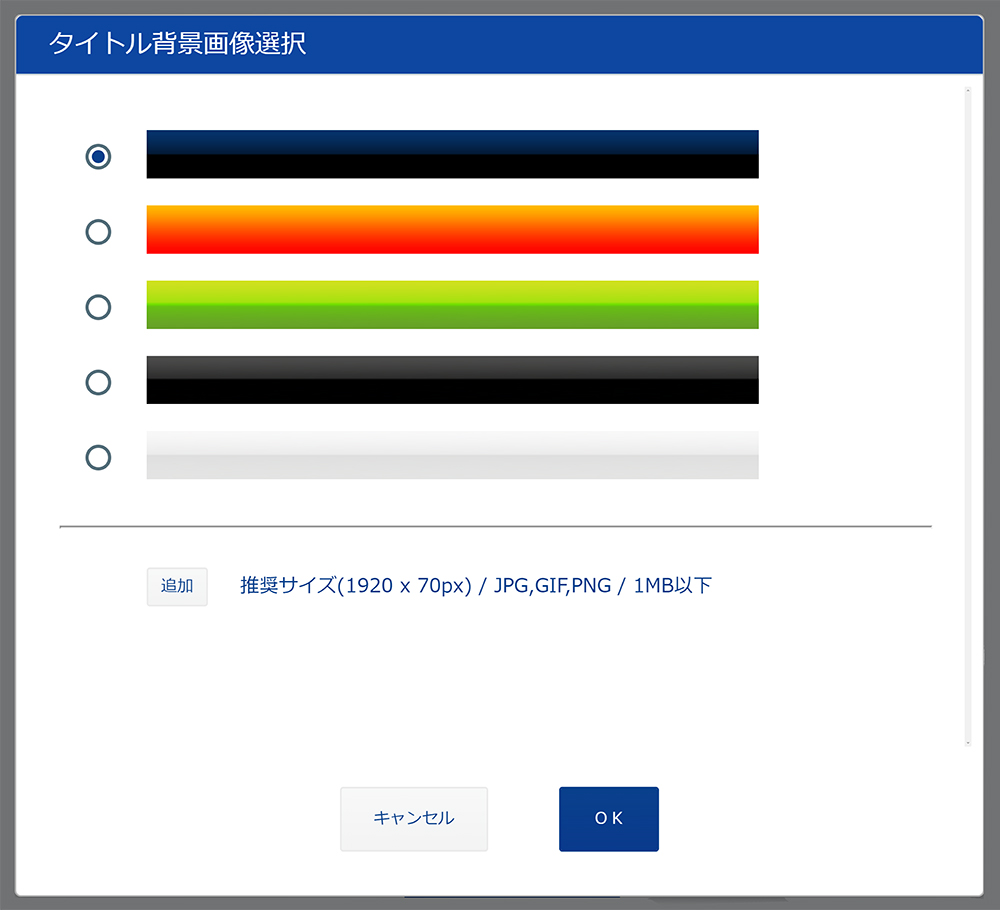Click the white-gray gradient banner preview

click(x=452, y=455)
